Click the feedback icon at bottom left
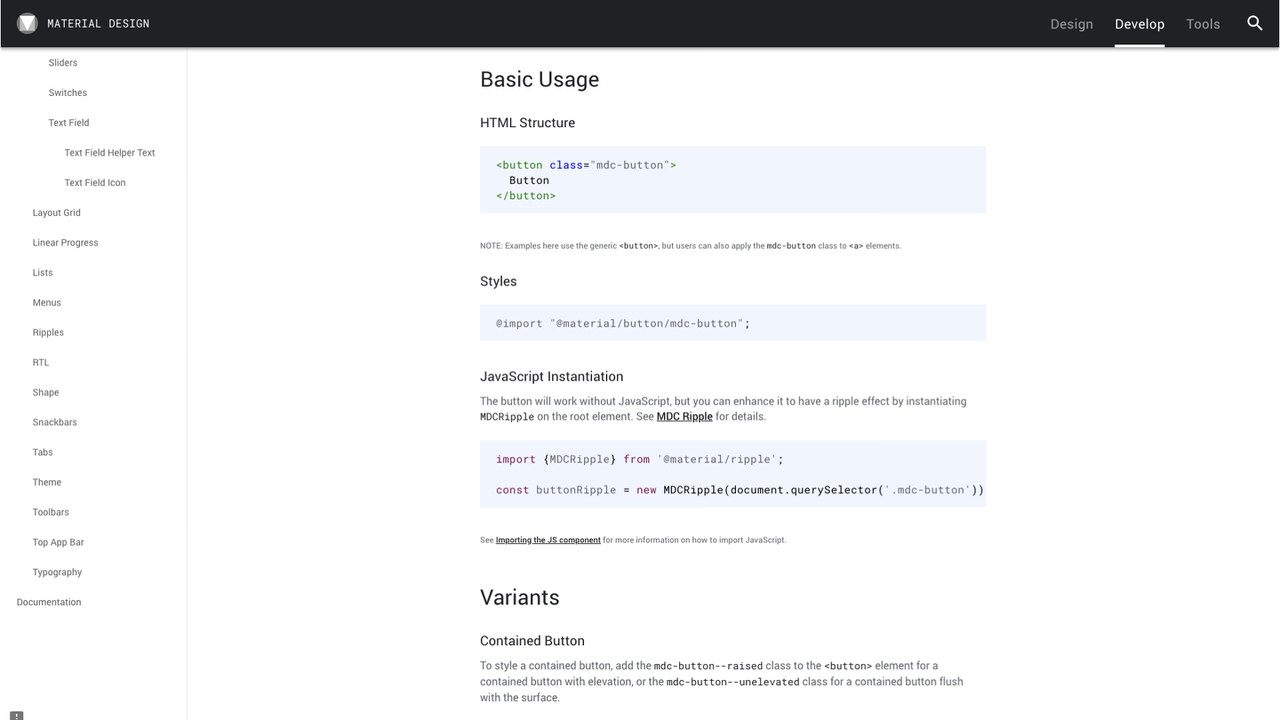Screen dimensions: 1280x720 pyautogui.click(x=16, y=715)
